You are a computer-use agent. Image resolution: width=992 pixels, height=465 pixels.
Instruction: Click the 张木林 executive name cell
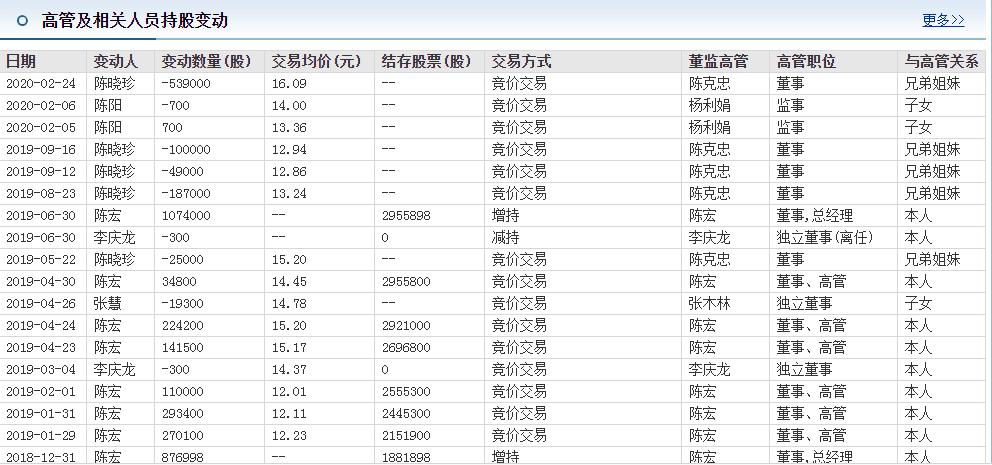point(709,304)
